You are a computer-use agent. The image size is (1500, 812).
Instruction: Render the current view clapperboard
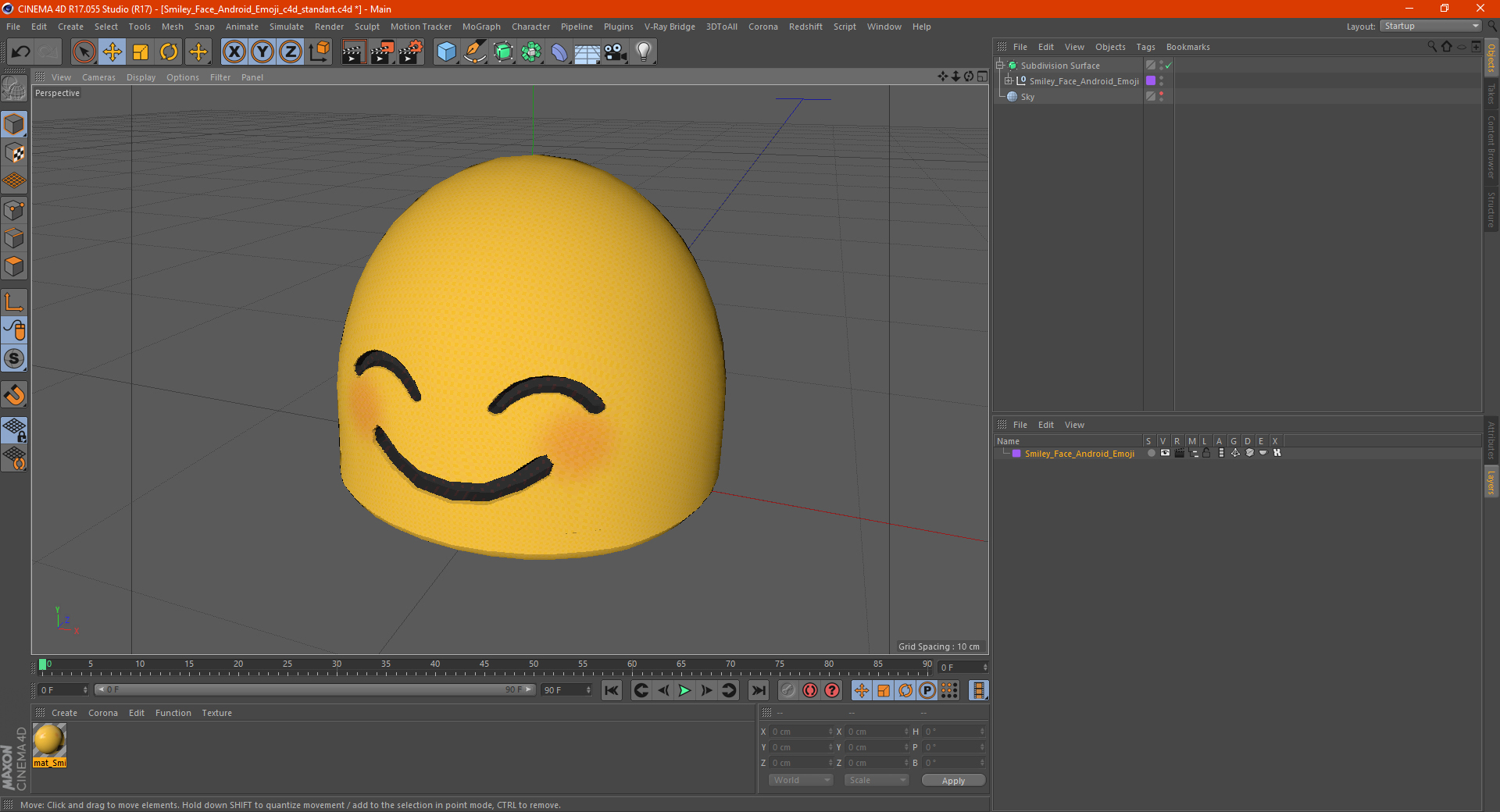coord(353,52)
